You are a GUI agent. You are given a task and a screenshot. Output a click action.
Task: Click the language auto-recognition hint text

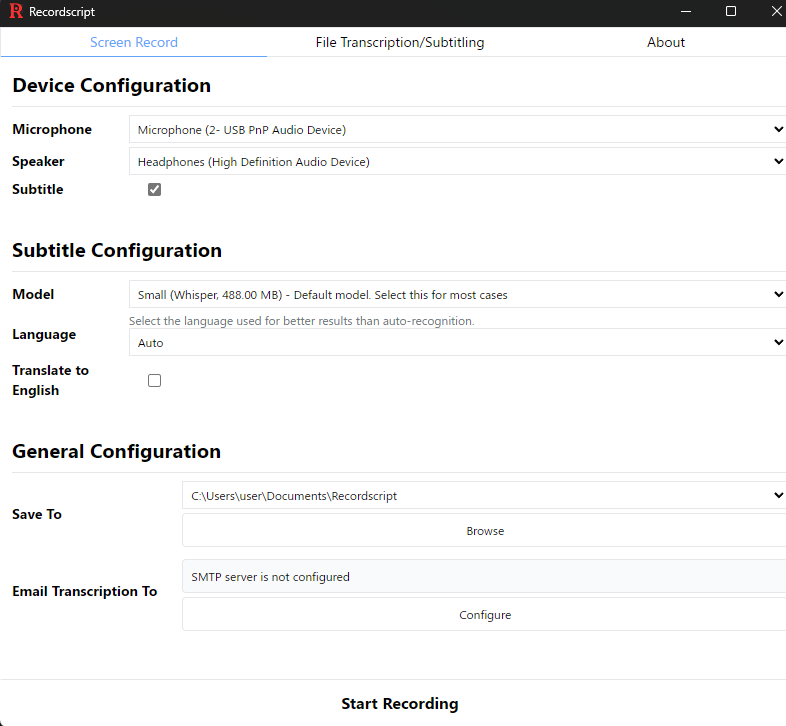[301, 321]
